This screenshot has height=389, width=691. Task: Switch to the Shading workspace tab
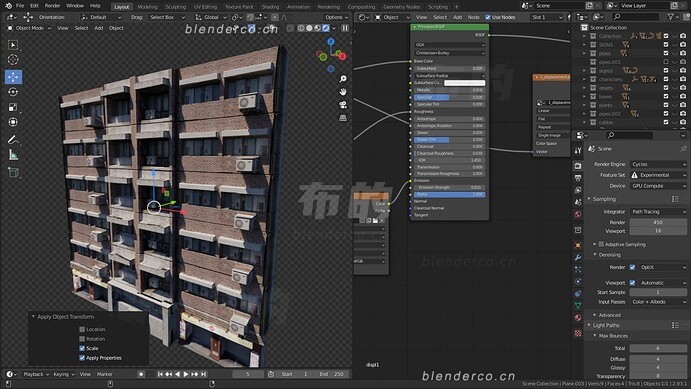(x=270, y=7)
